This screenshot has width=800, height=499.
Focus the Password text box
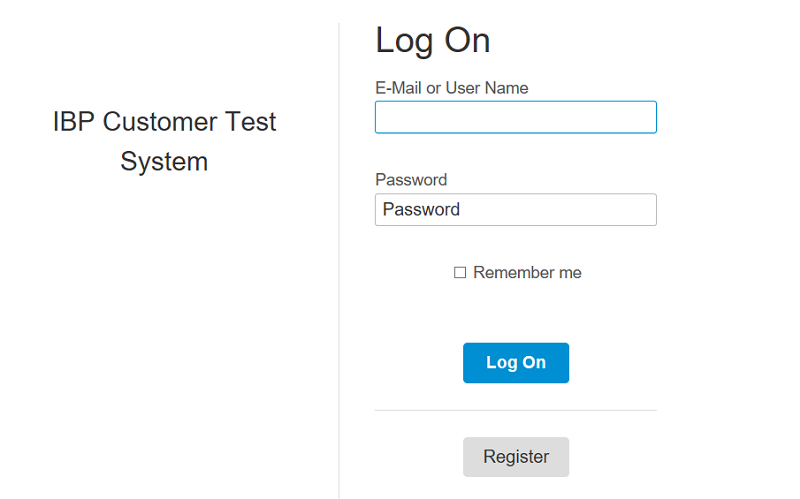click(x=515, y=210)
